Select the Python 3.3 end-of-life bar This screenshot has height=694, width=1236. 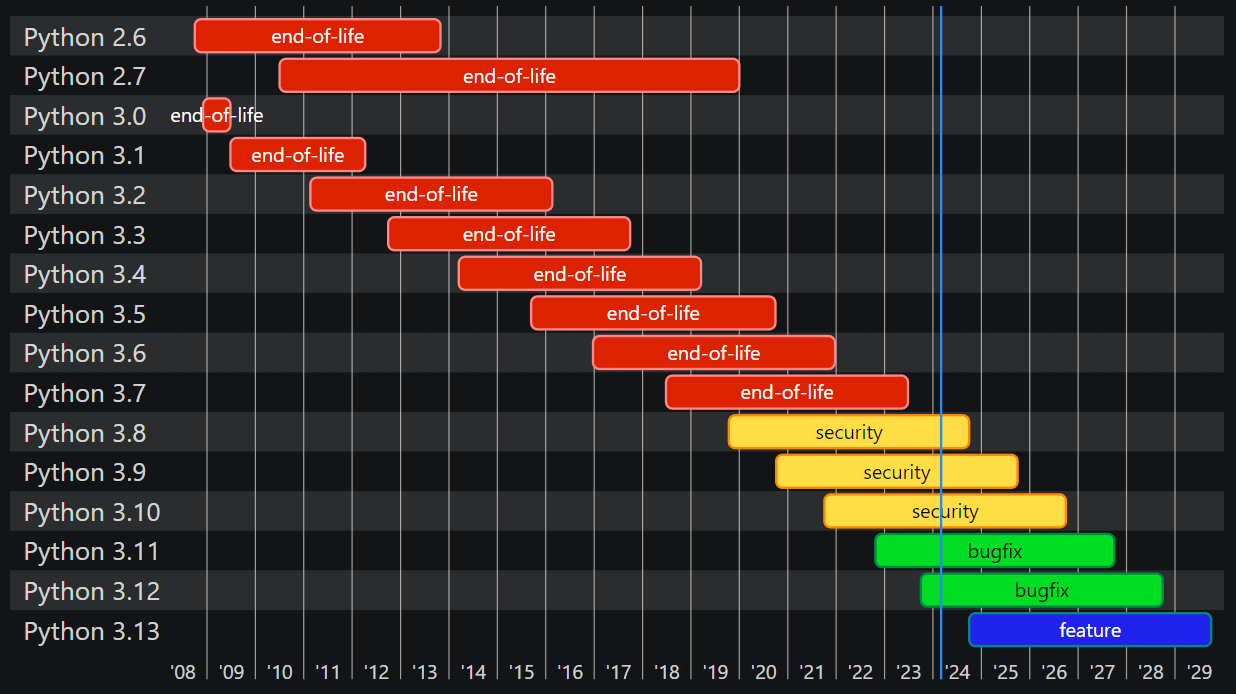click(509, 234)
